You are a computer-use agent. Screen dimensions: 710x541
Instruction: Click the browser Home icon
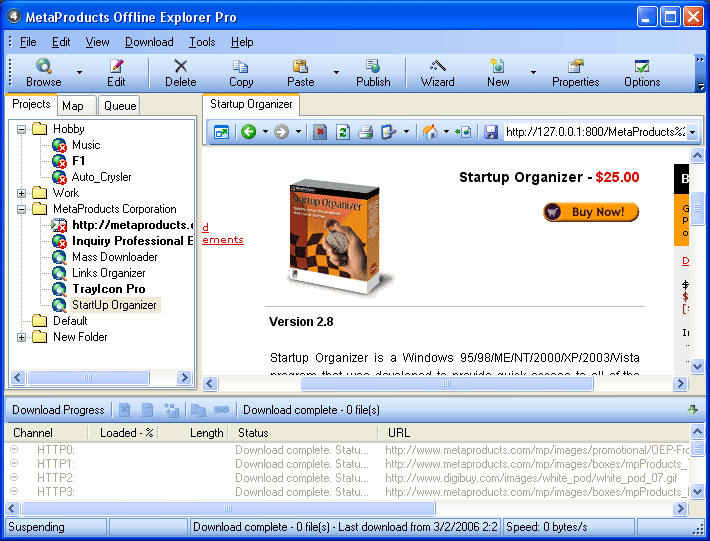click(430, 132)
